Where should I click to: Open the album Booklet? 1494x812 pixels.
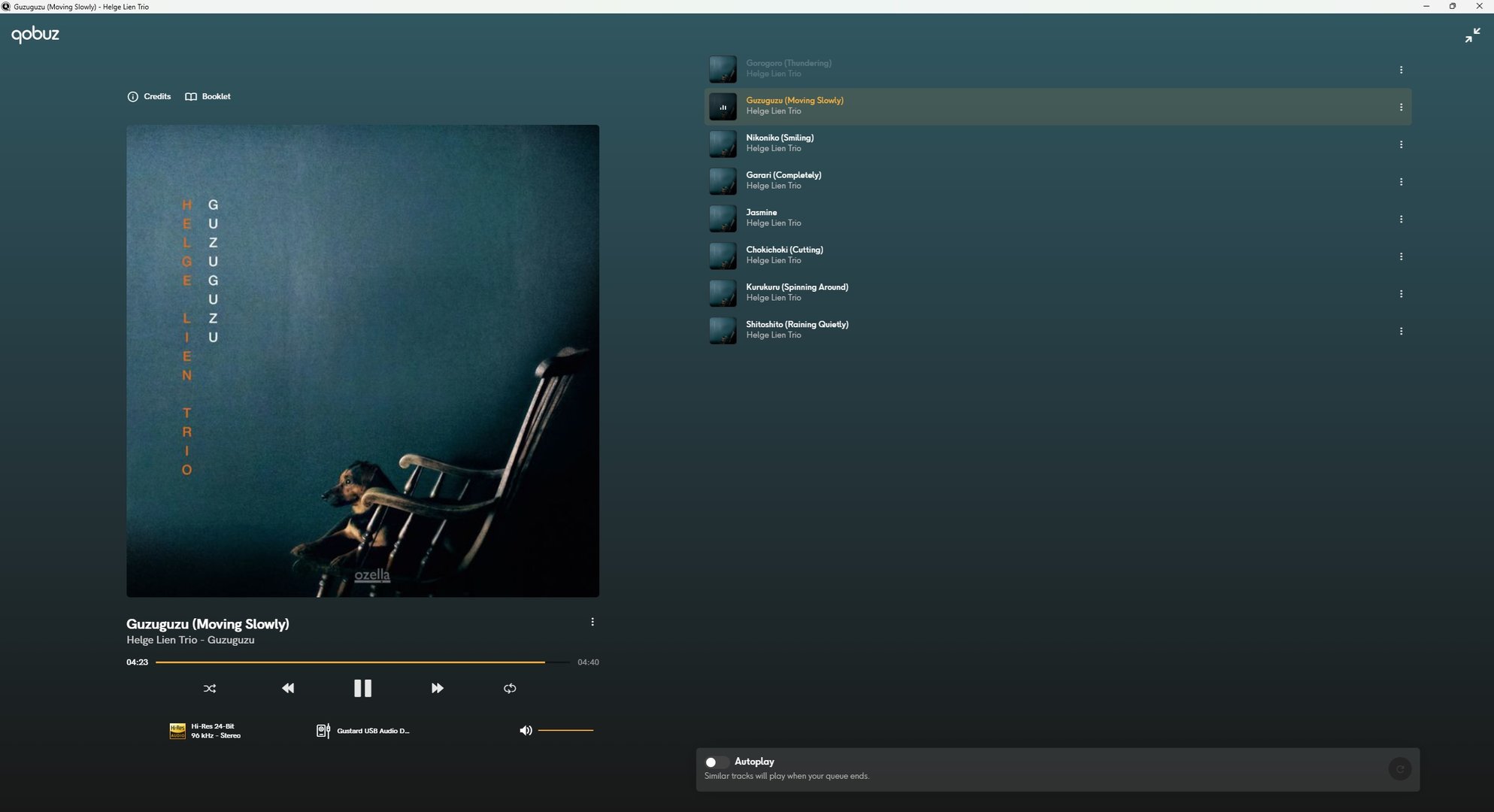point(208,96)
